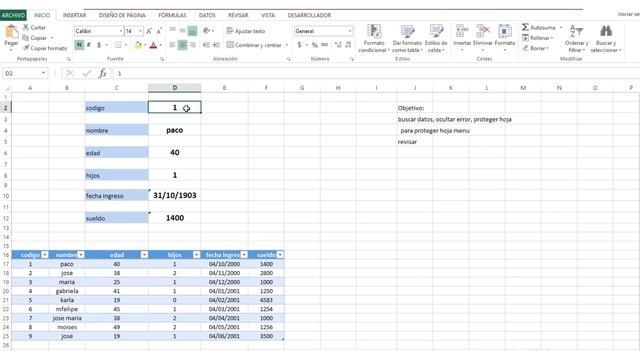Click the 'gabriela' name cell
Screen dimensions: 640x360
click(x=67, y=291)
